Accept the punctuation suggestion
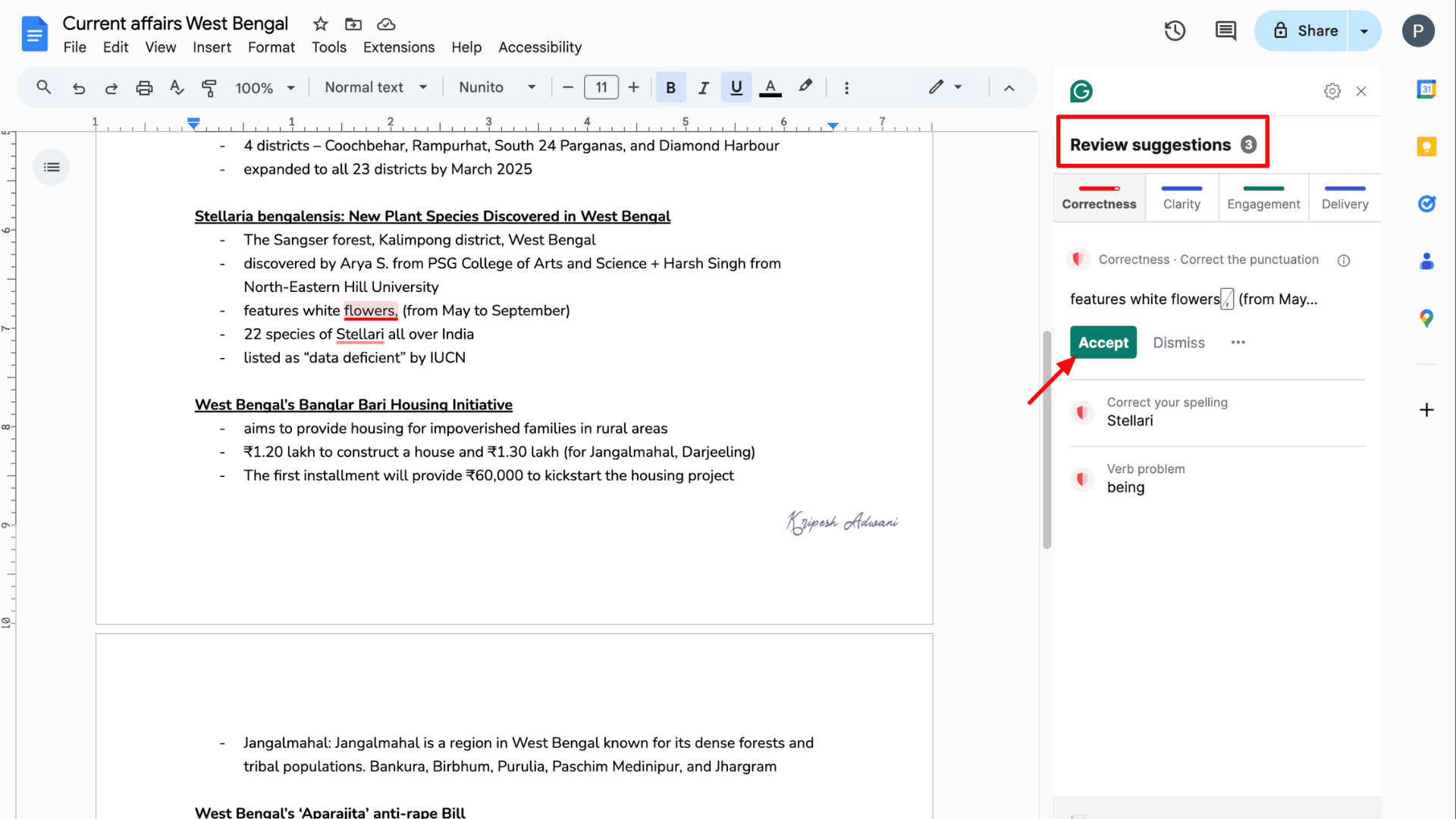The height and width of the screenshot is (819, 1456). click(1103, 342)
